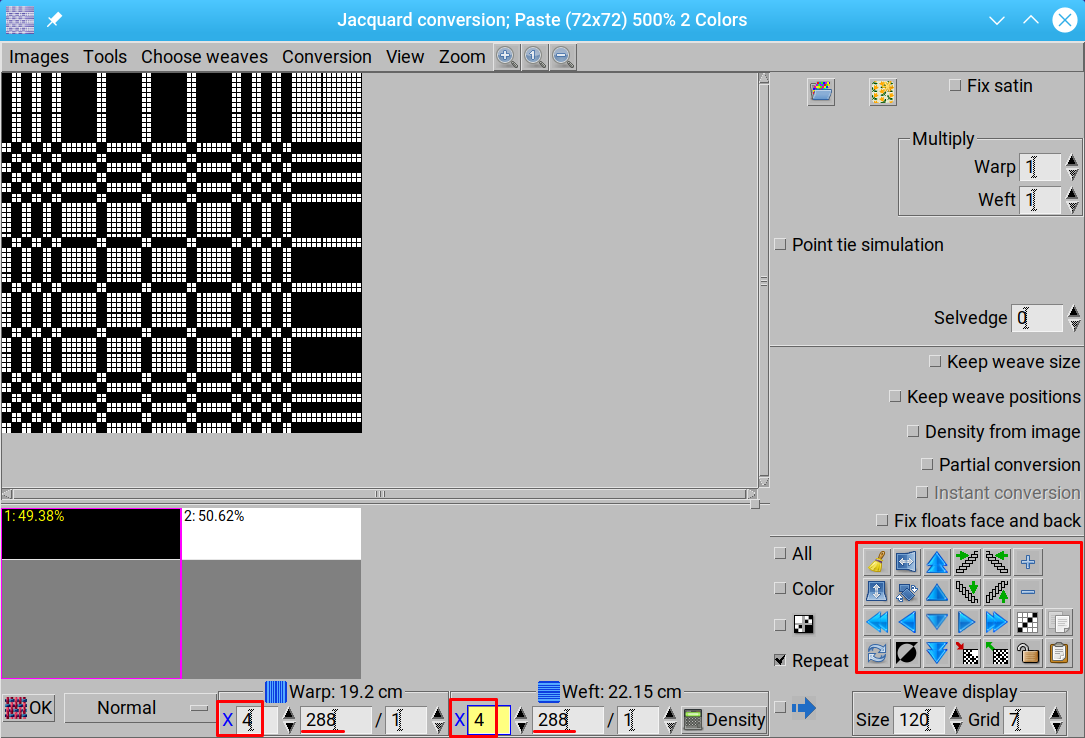Click the zoom in magnifier icon

507,57
